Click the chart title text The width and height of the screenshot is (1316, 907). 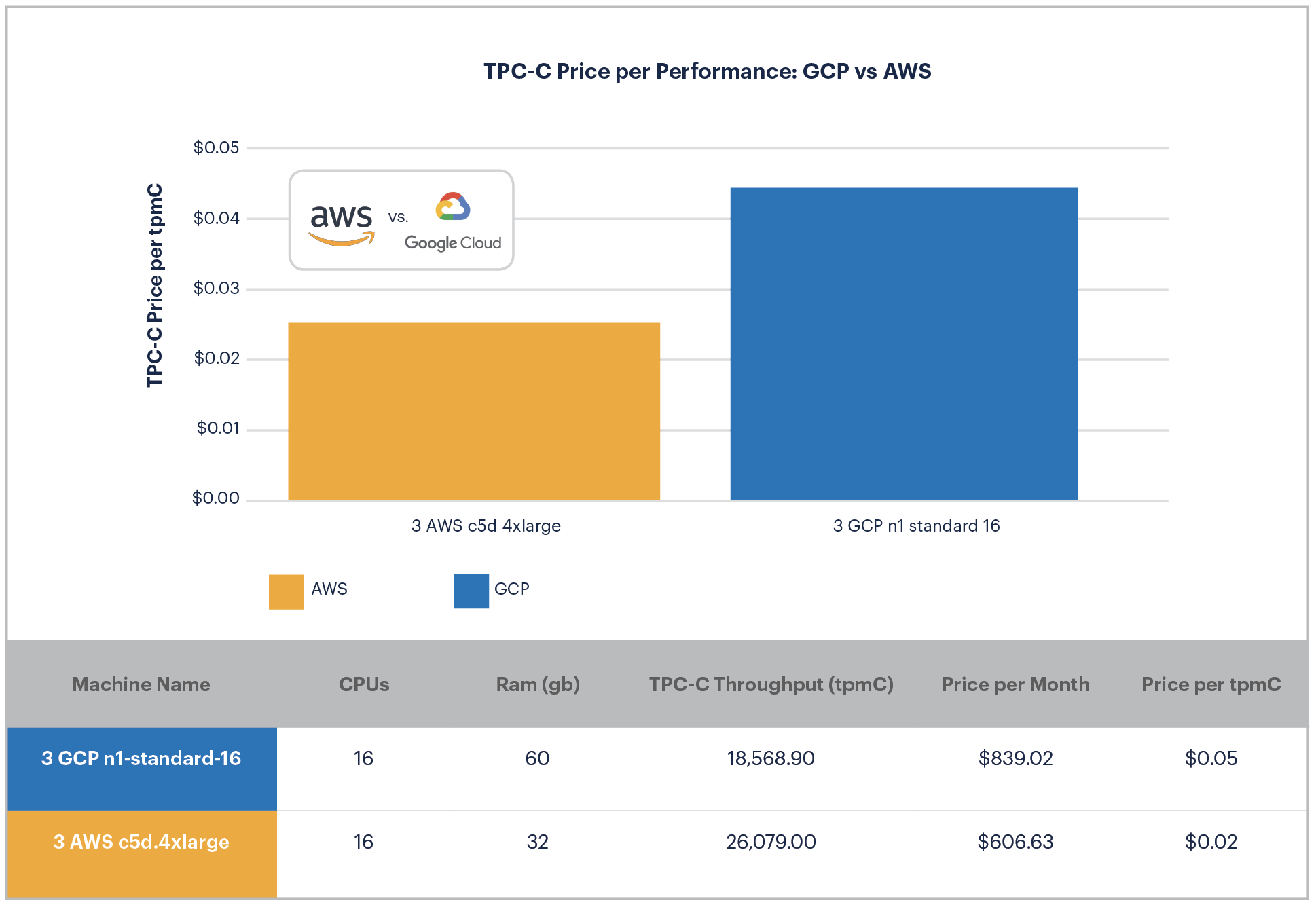(707, 71)
